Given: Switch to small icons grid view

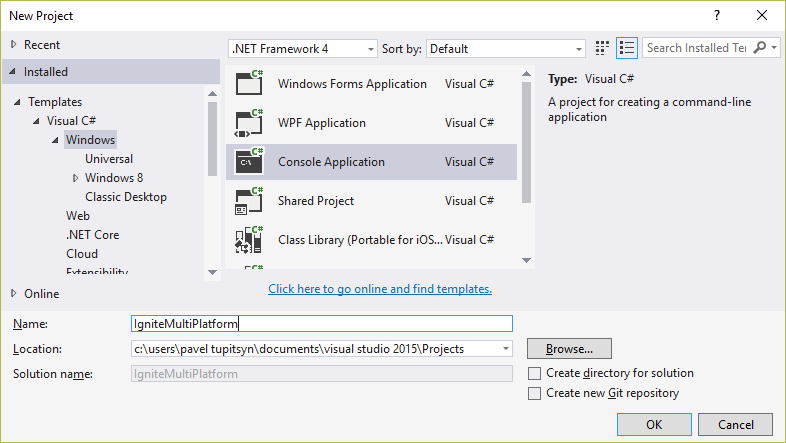Looking at the screenshot, I should coord(602,48).
